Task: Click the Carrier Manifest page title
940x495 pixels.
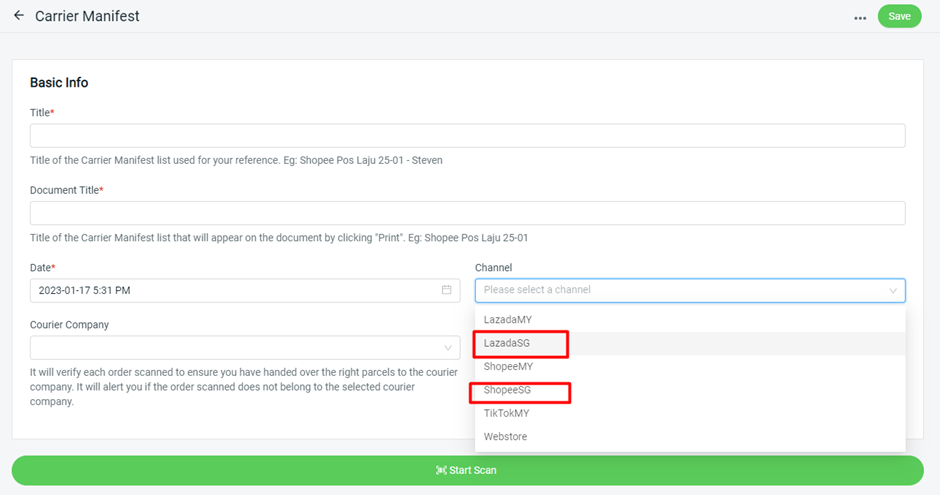Action: pos(87,16)
